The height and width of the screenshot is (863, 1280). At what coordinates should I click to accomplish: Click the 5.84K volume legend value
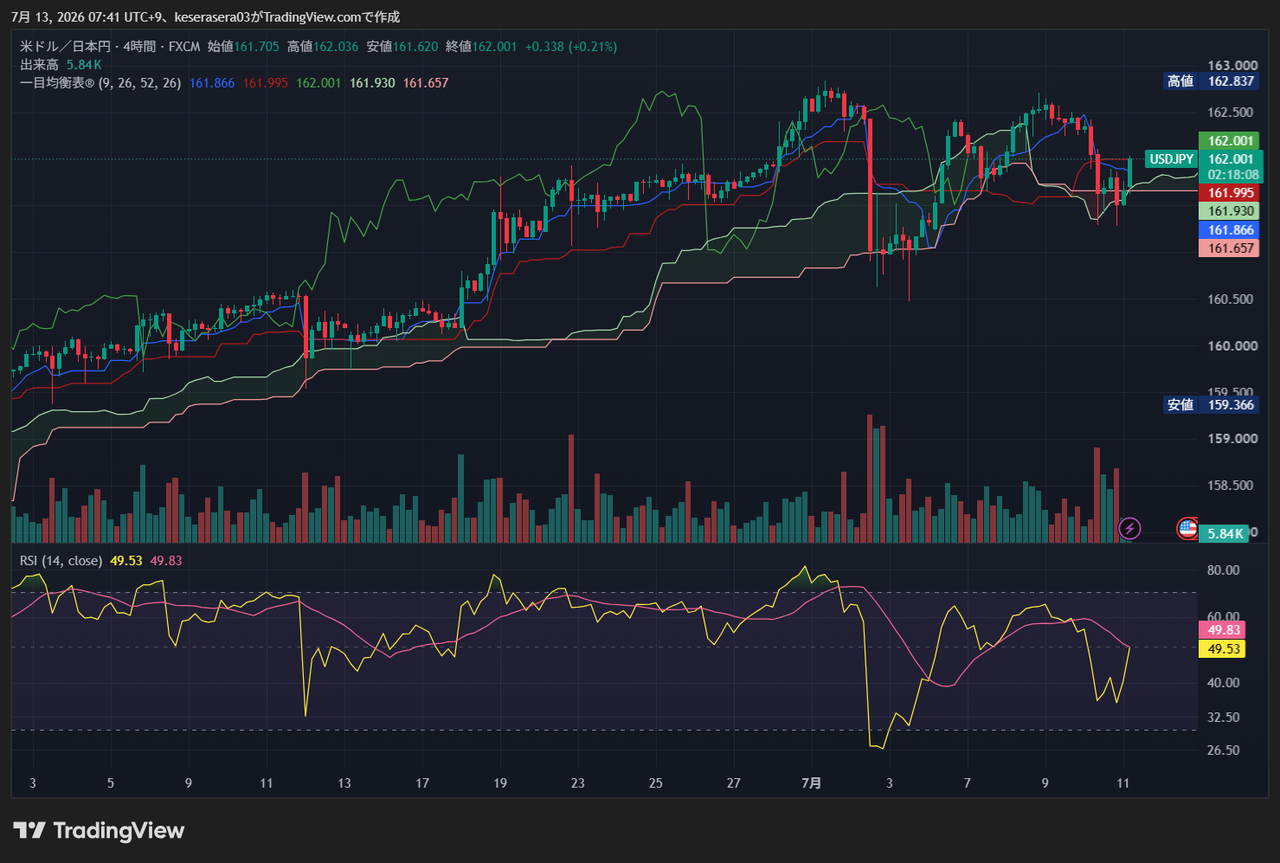[84, 64]
